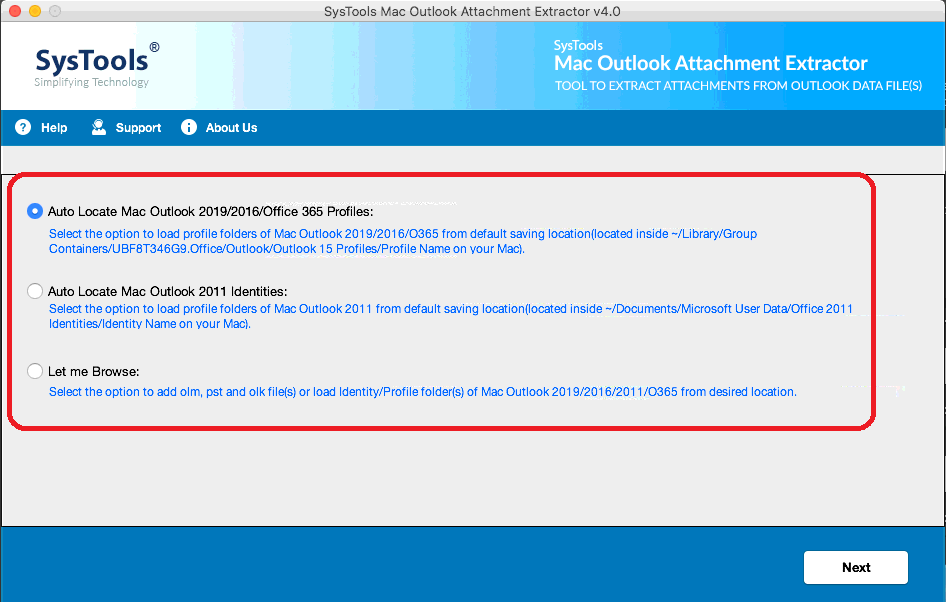Viewport: 946px width, 602px height.
Task: Click the Next button
Action: coord(856,568)
